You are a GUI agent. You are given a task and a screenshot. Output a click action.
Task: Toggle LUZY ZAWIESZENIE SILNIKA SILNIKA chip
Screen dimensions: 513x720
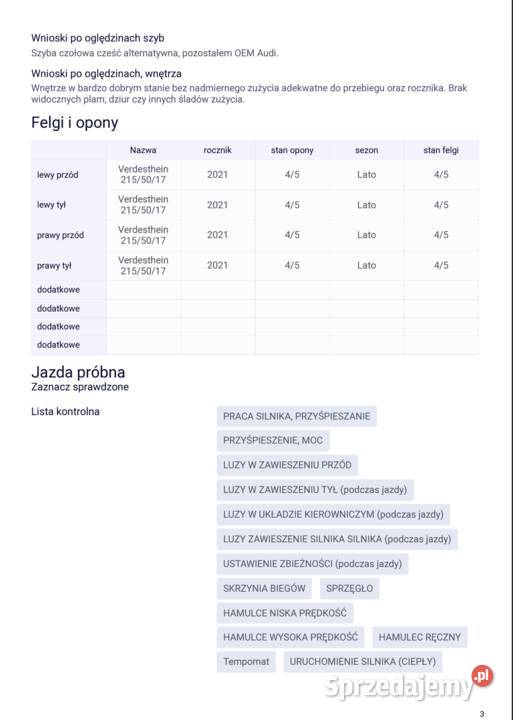(x=337, y=539)
